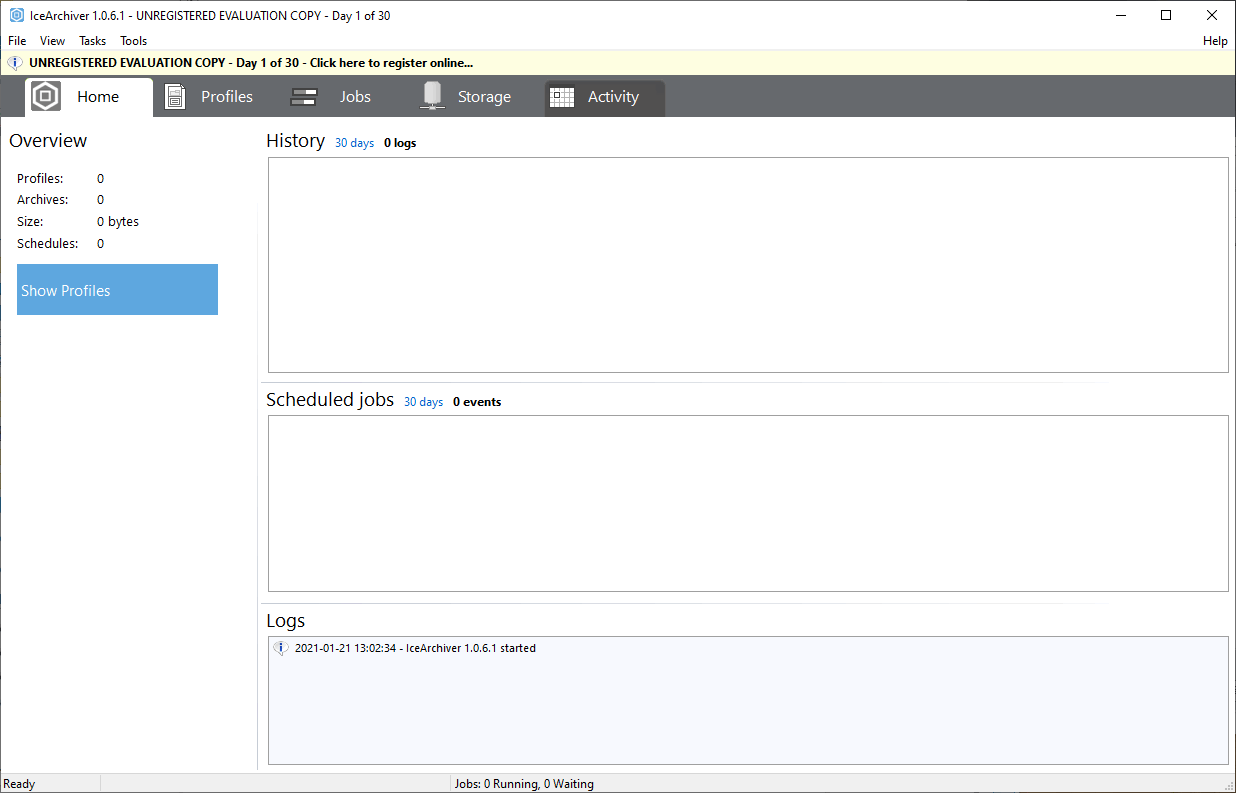Click the Profiles document icon
This screenshot has width=1236, height=793.
[175, 97]
